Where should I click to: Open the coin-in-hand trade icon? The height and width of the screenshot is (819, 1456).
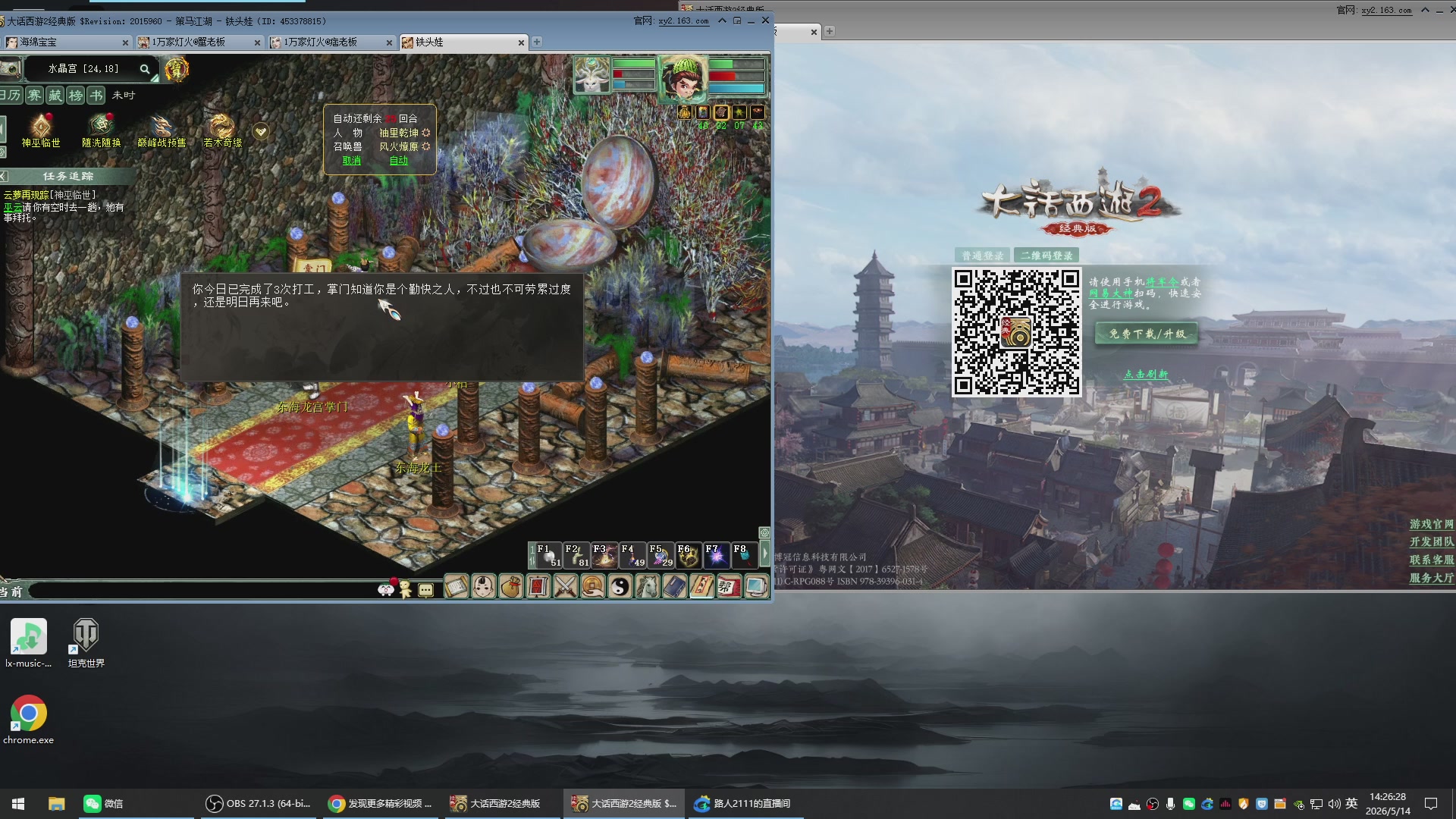(593, 586)
